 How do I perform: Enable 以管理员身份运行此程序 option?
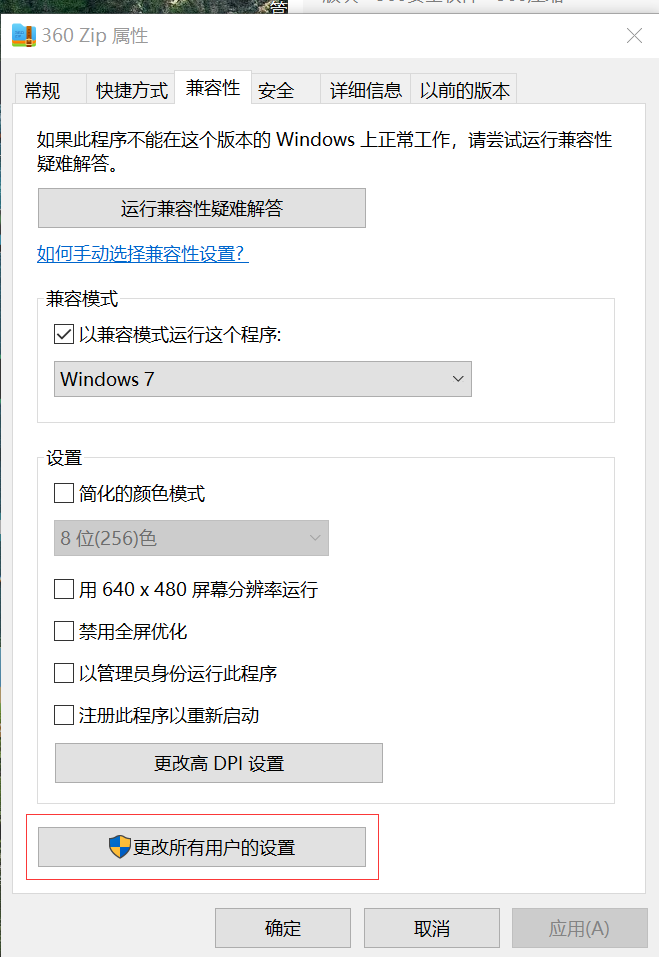coord(64,673)
